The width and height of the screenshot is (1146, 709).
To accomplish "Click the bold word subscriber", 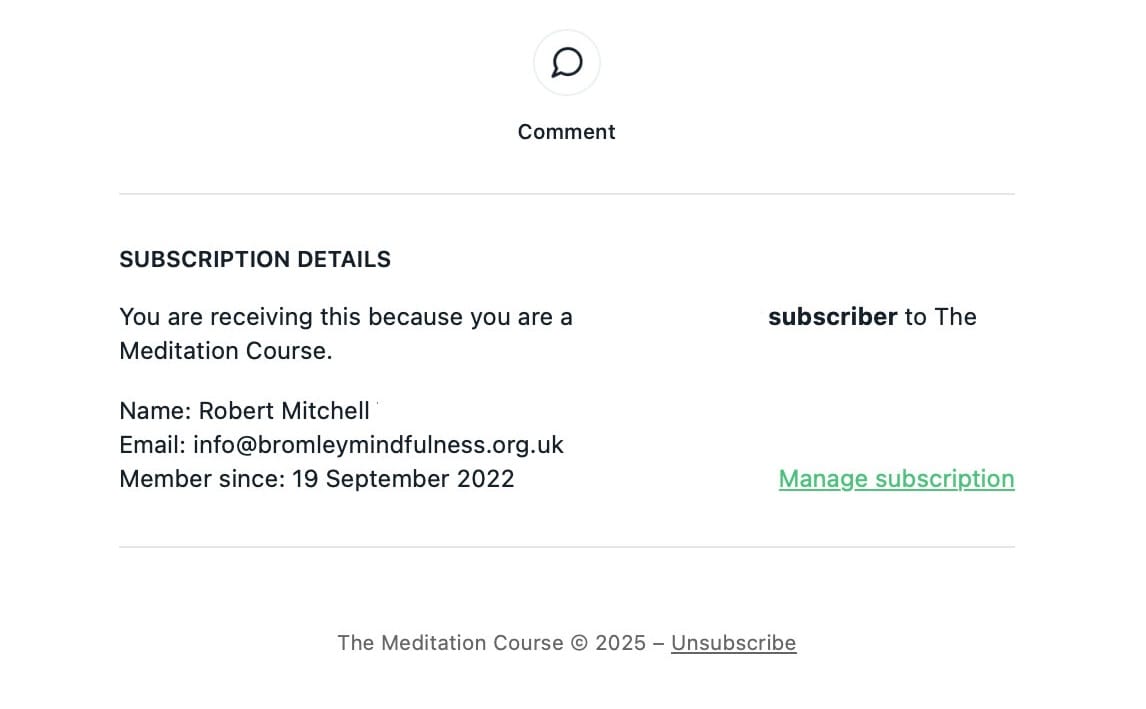I will 832,317.
